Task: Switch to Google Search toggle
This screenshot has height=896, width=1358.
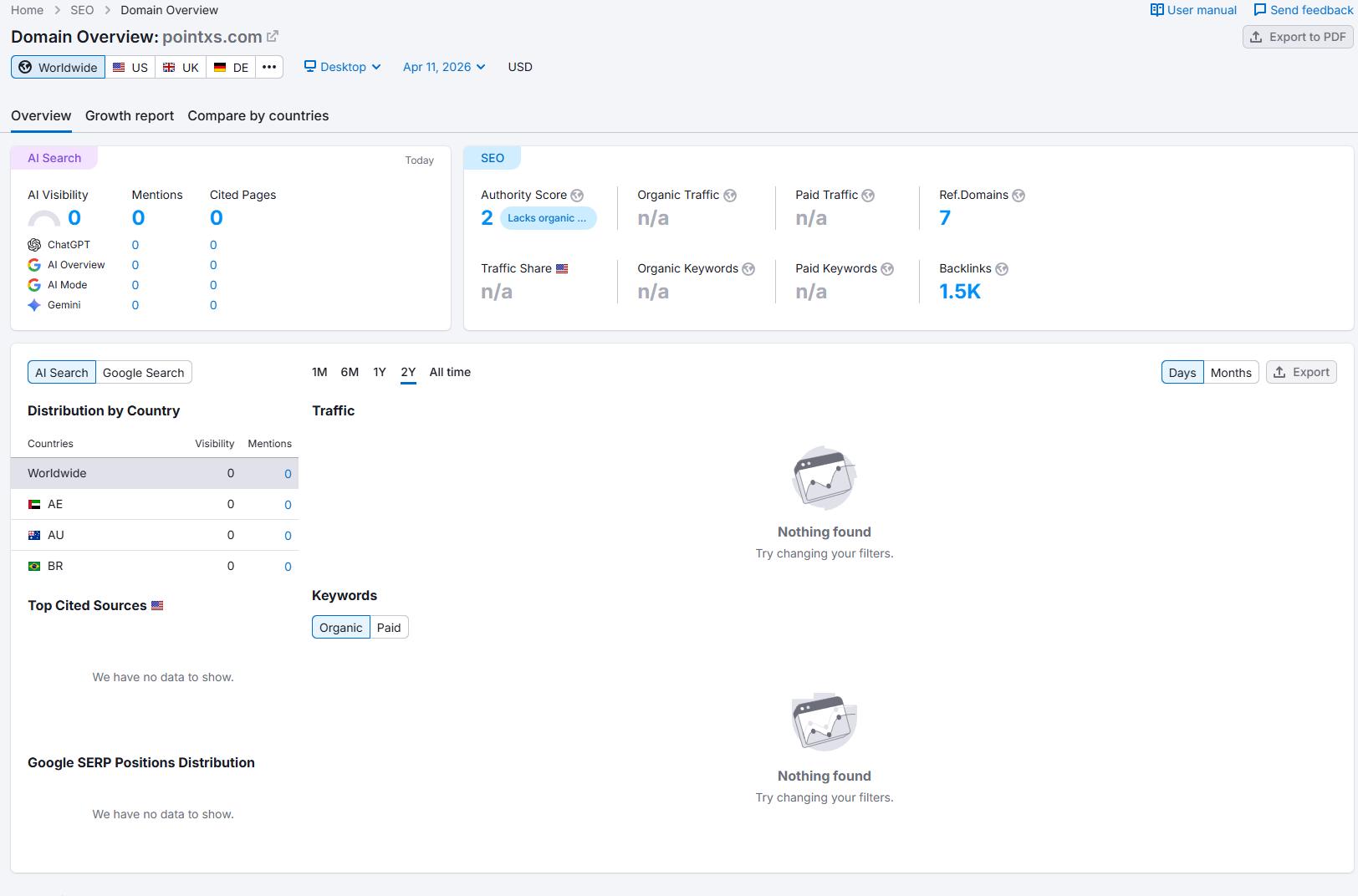Action: (x=143, y=373)
